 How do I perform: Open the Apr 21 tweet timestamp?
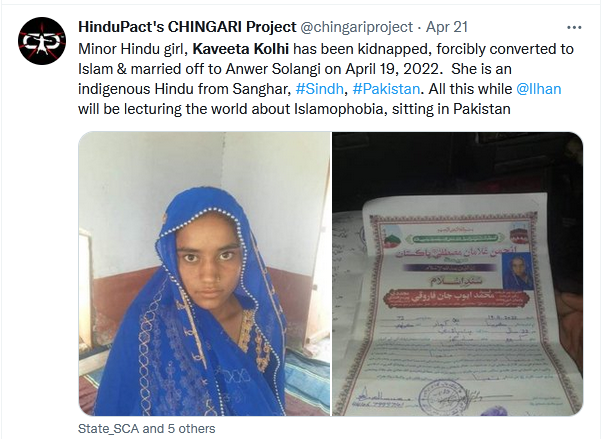(446, 27)
